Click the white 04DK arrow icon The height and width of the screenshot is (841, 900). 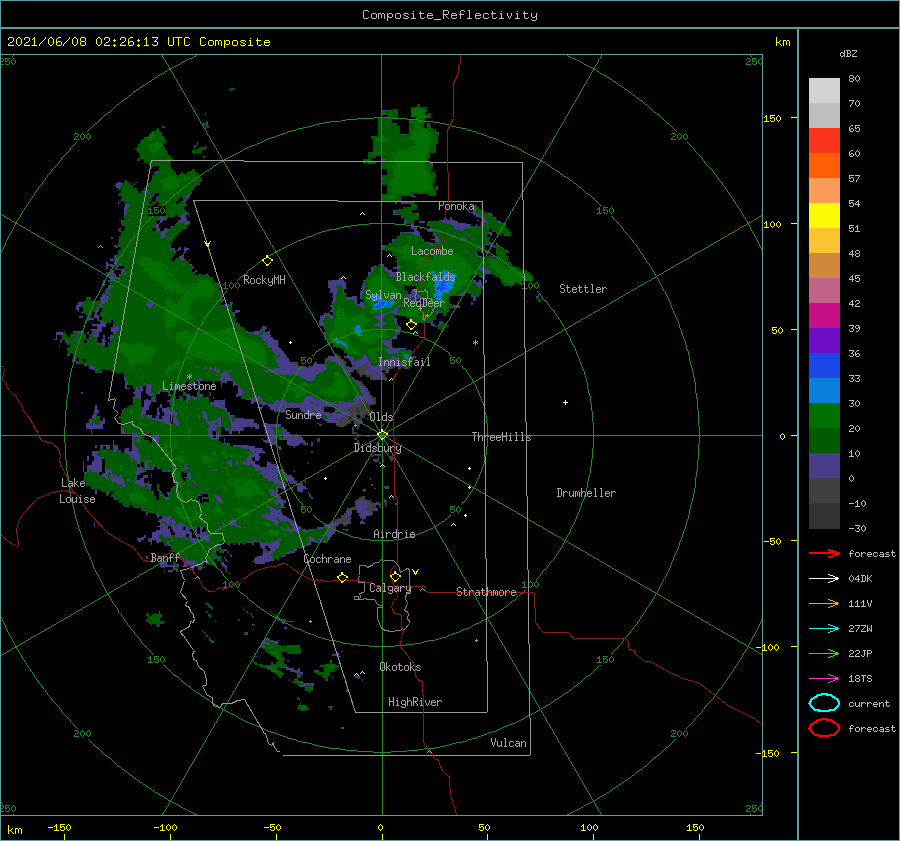(824, 578)
